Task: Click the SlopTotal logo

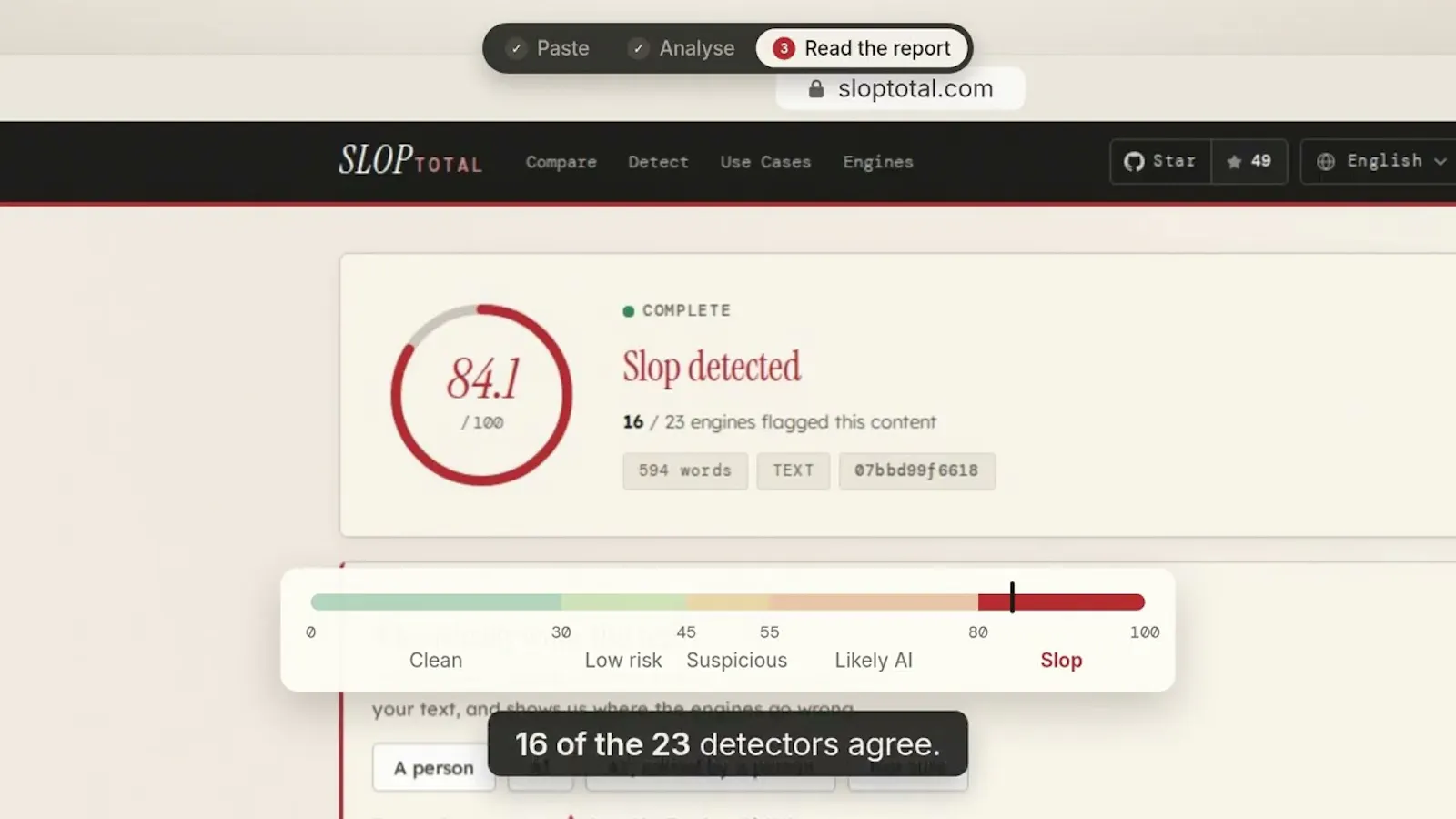Action: coord(410,160)
